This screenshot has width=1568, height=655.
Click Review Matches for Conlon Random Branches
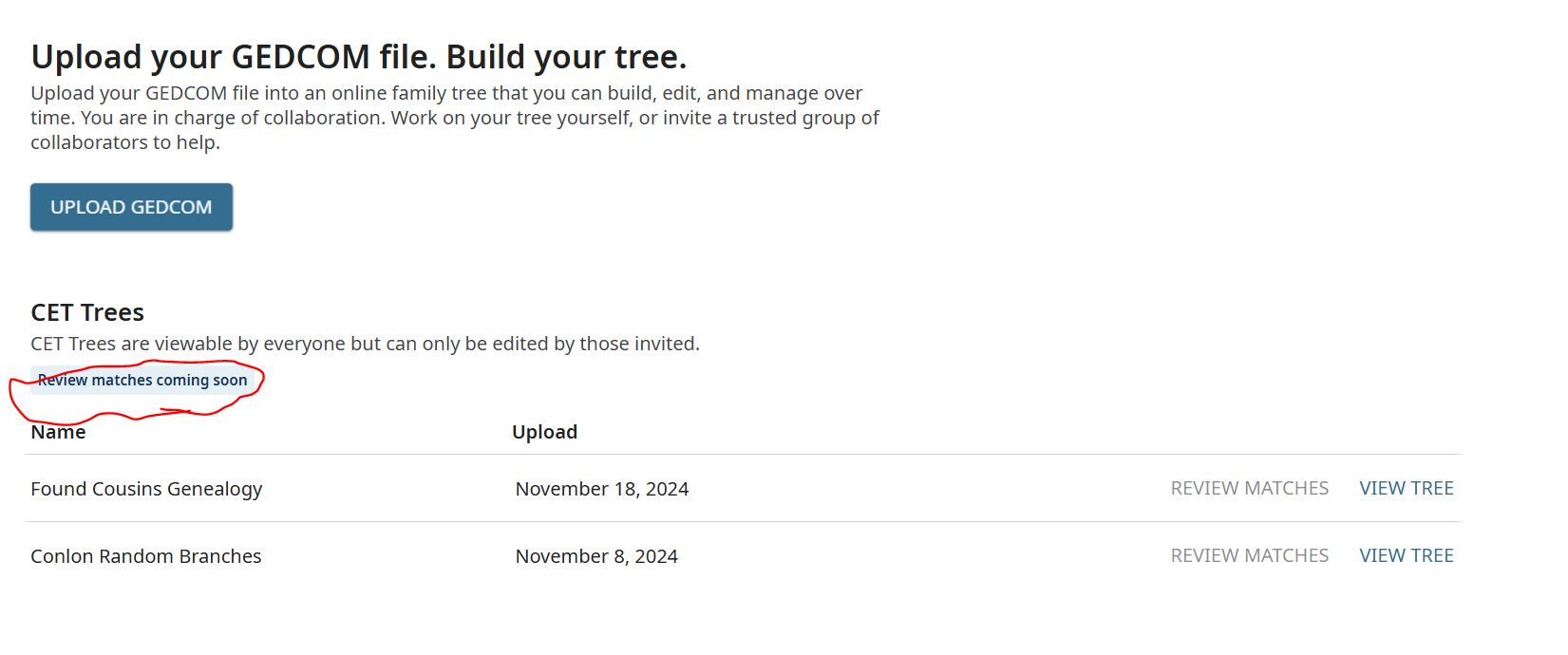(1249, 555)
